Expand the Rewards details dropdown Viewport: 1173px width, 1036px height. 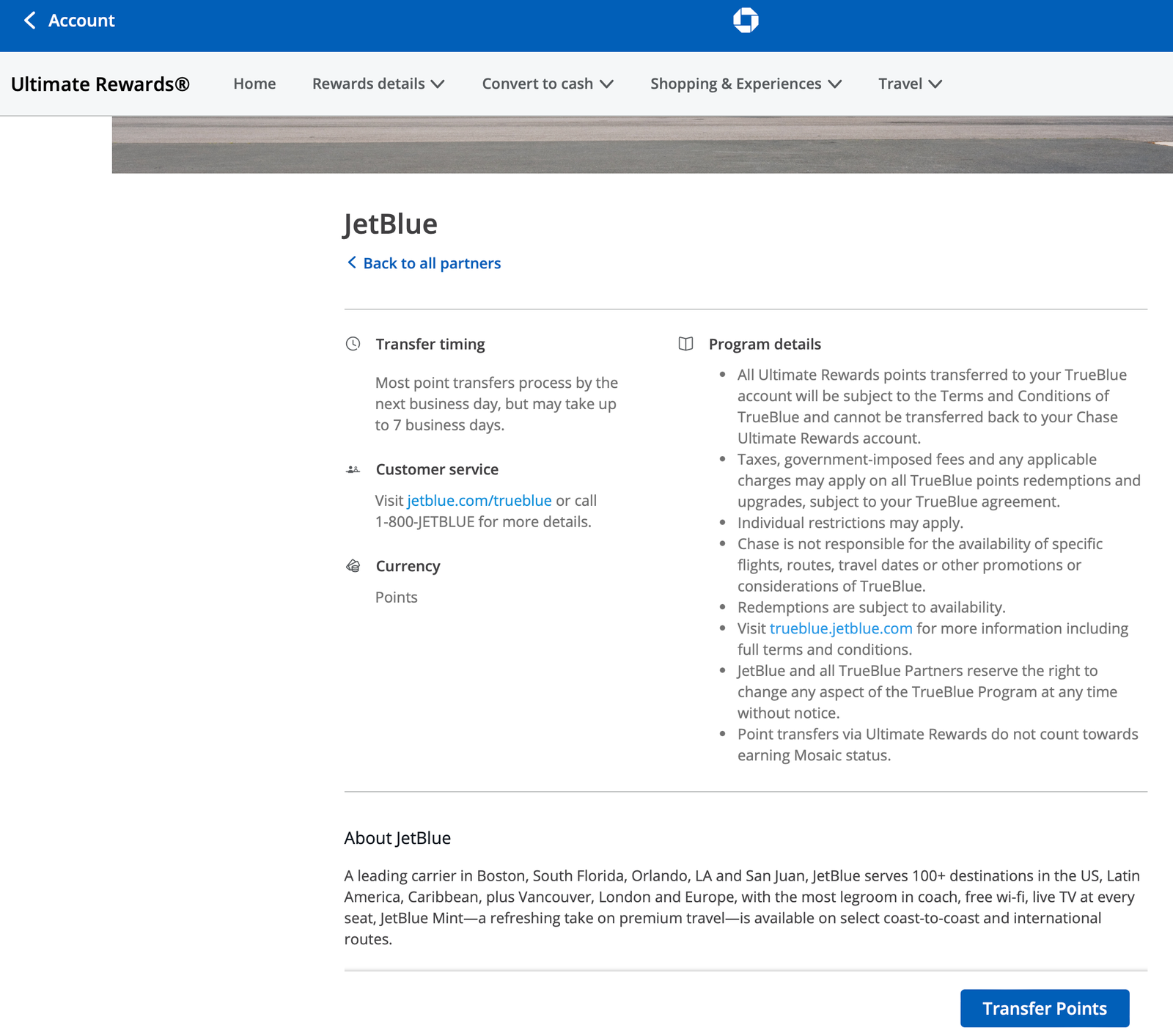[x=378, y=84]
